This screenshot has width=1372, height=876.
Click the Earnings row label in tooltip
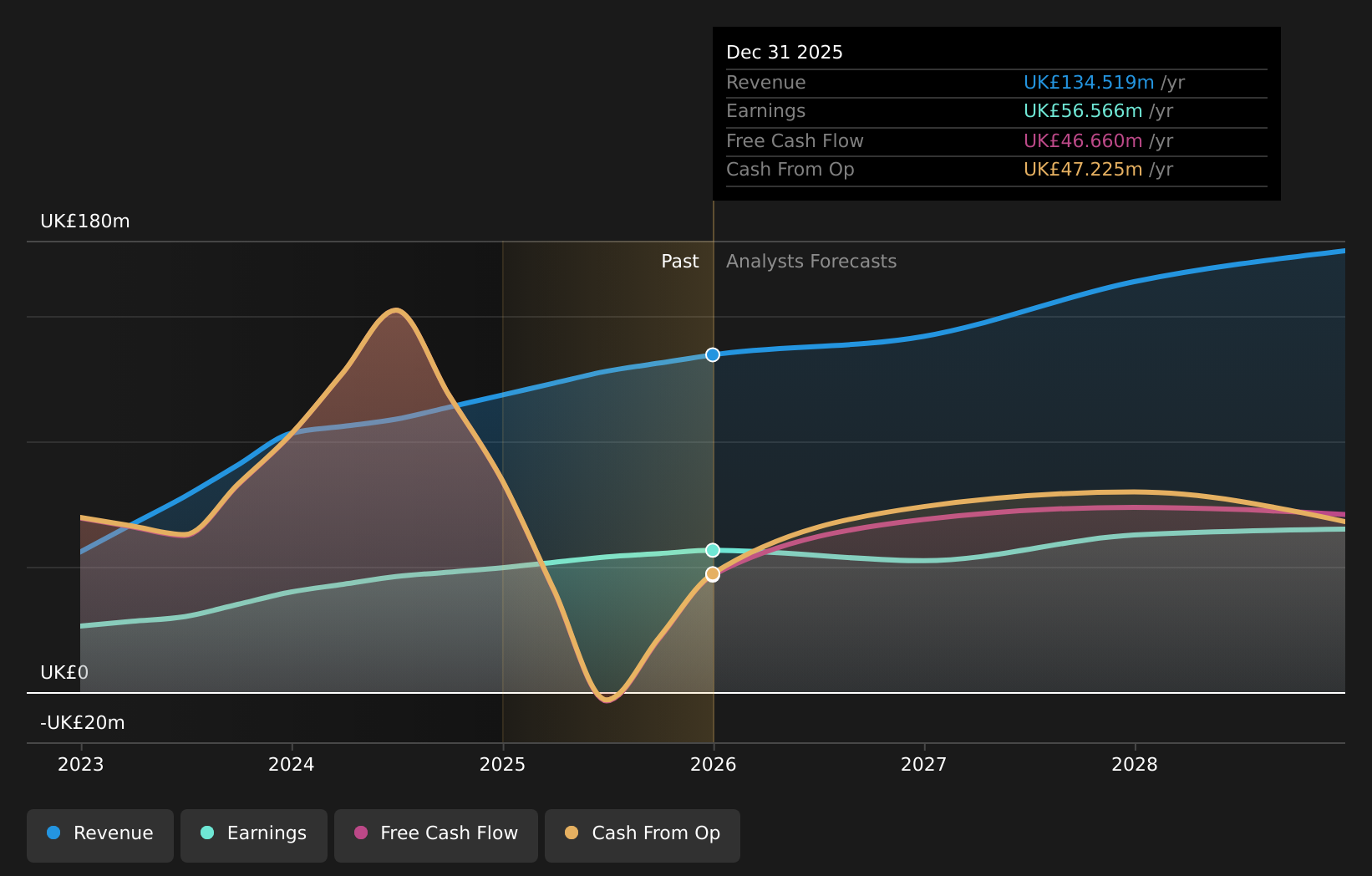click(x=766, y=111)
